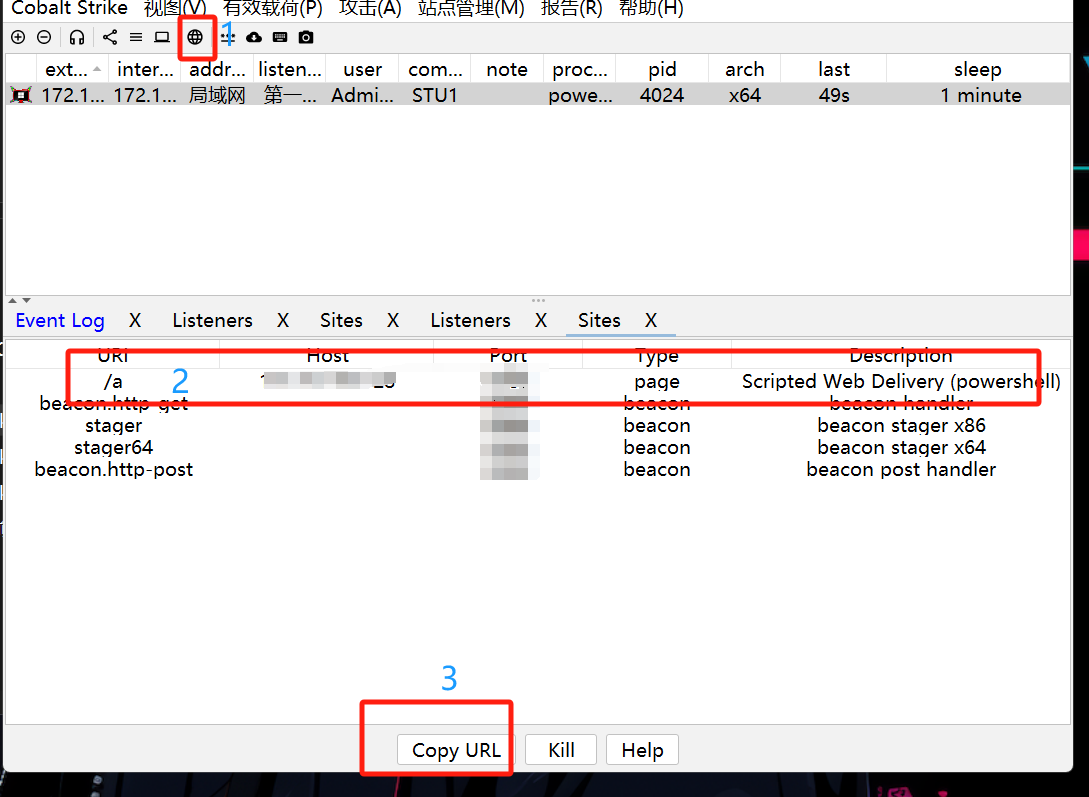Sort by the note column header

pos(507,69)
